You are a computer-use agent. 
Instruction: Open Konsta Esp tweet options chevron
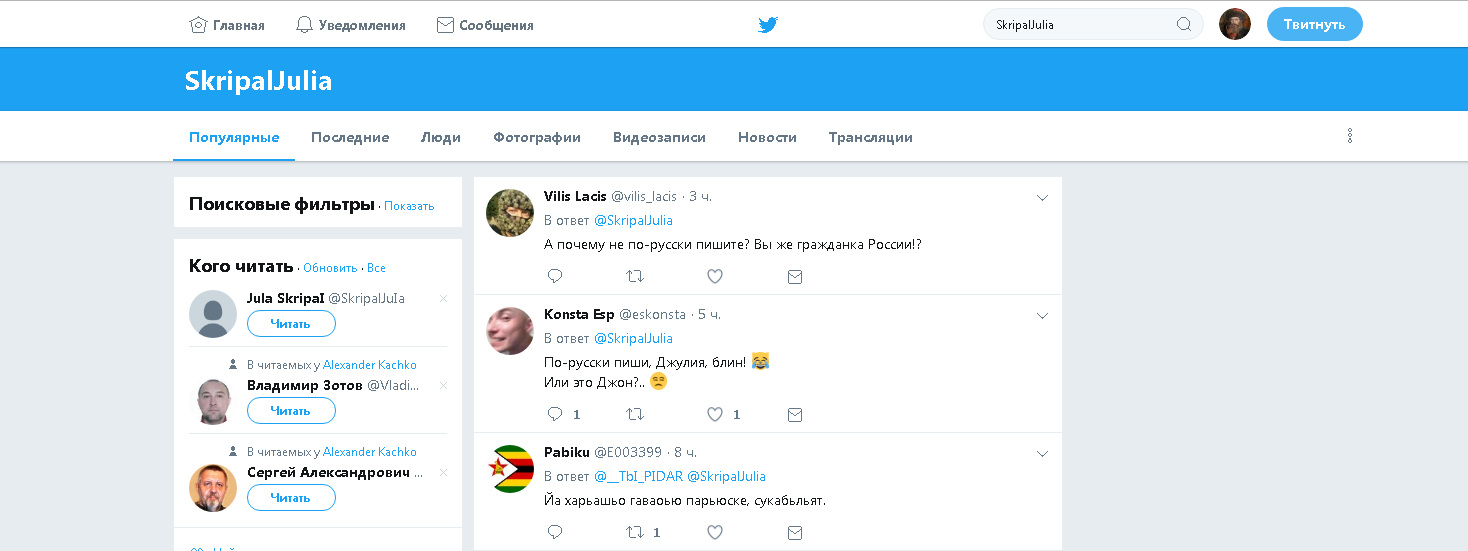pos(1042,316)
